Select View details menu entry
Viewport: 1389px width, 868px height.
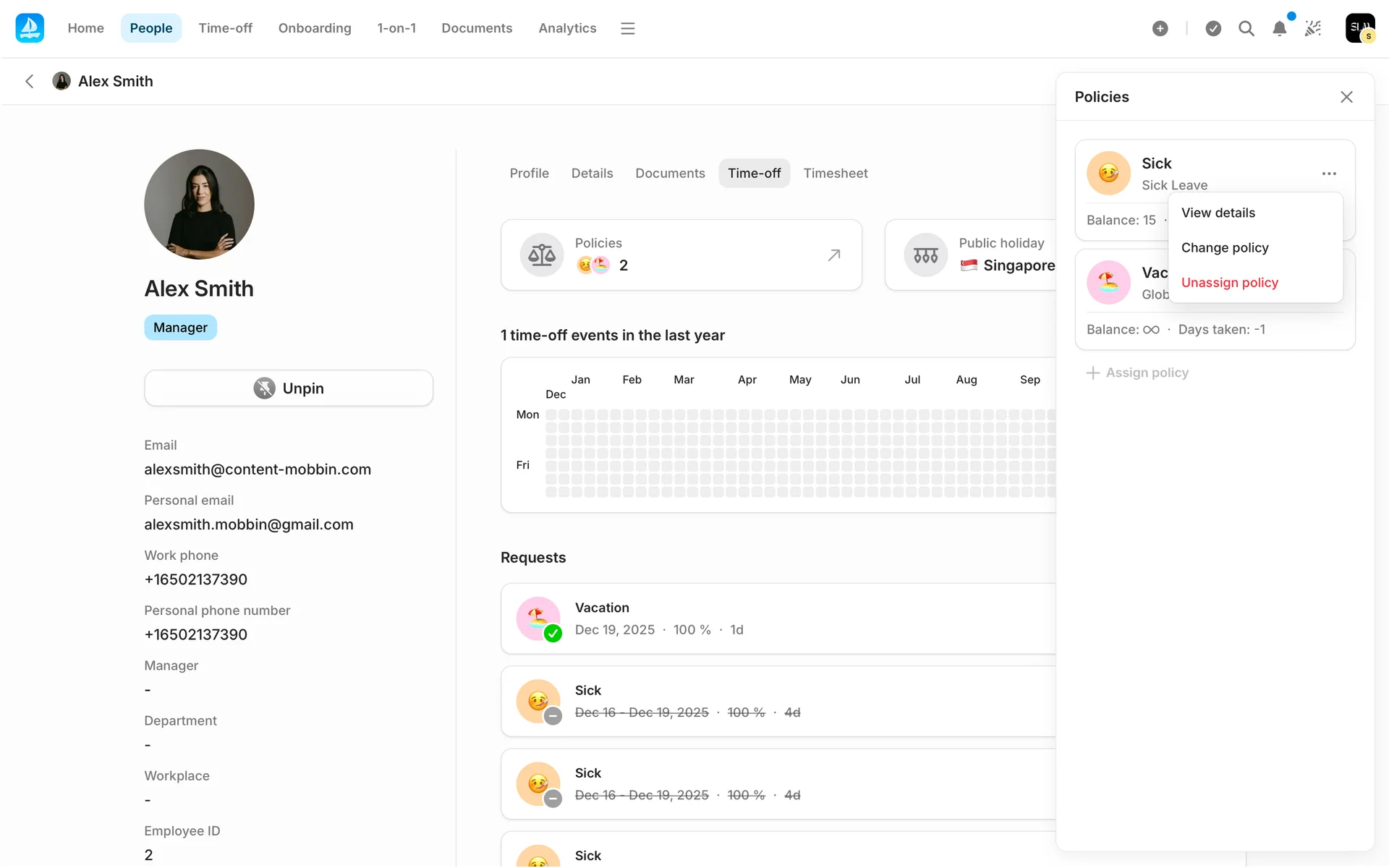[x=1218, y=213]
